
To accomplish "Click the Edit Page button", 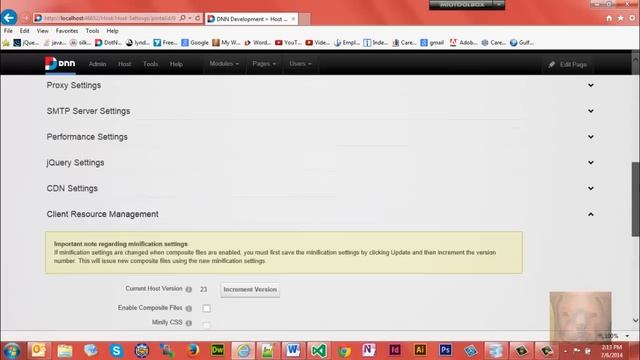I will [567, 64].
